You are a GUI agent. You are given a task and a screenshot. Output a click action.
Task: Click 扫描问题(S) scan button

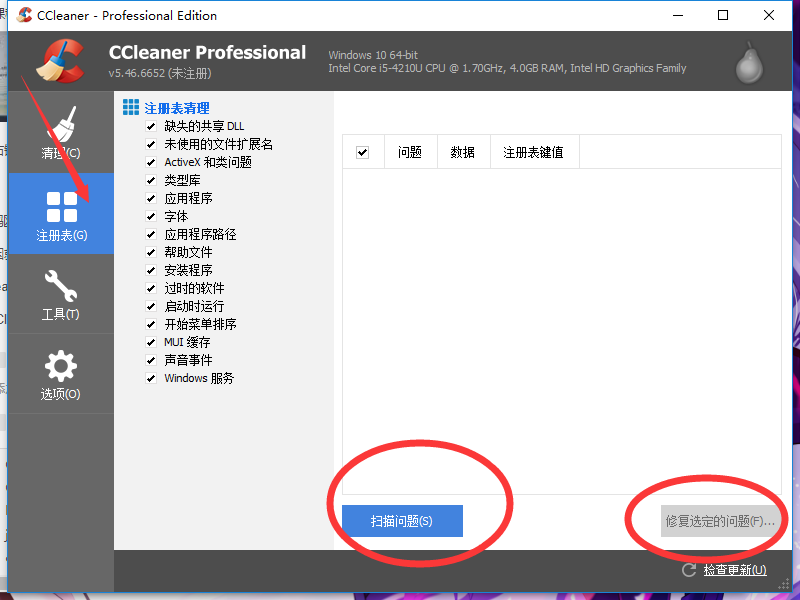pyautogui.click(x=402, y=521)
